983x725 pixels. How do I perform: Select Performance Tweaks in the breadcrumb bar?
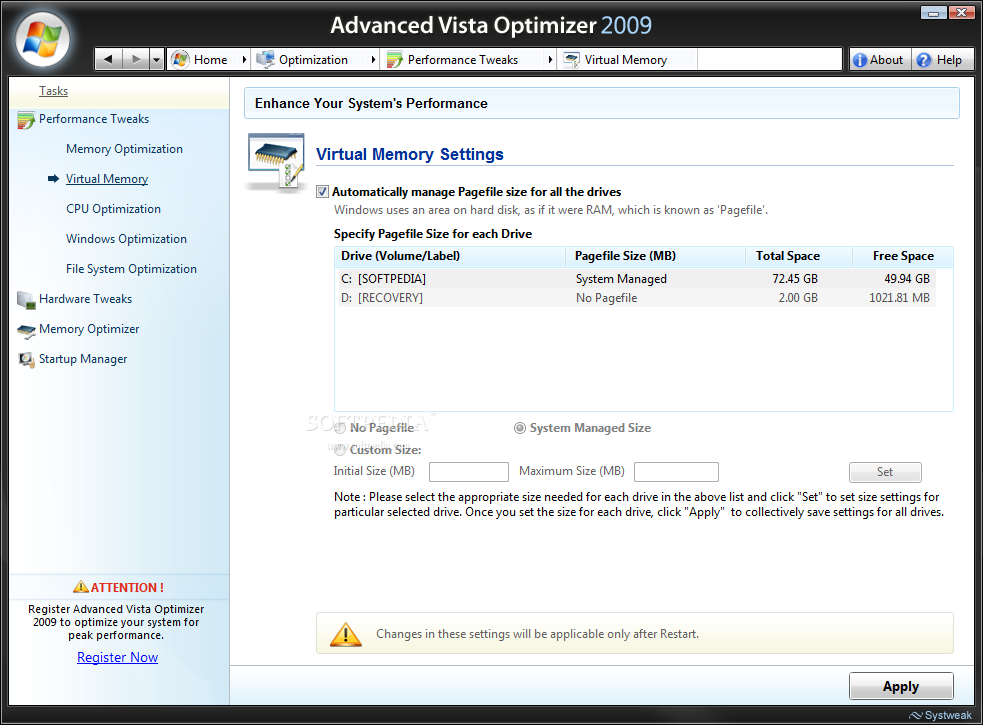point(463,60)
